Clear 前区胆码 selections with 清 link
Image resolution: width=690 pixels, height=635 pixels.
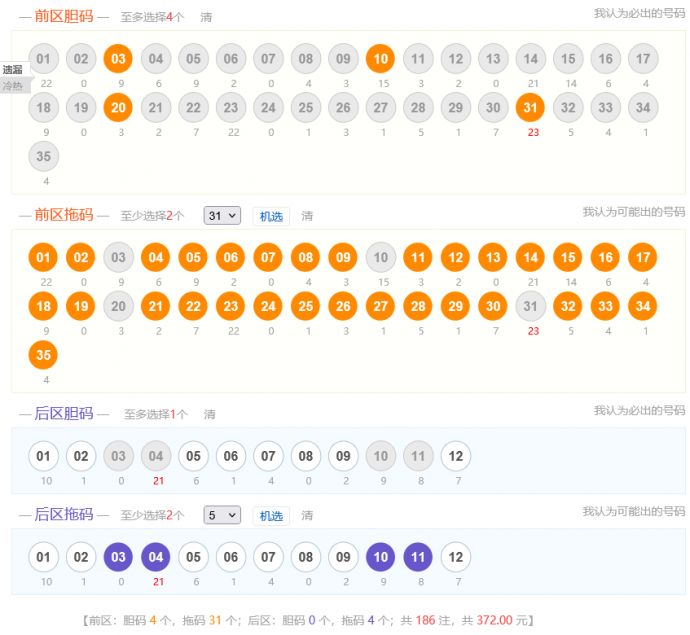[x=206, y=17]
